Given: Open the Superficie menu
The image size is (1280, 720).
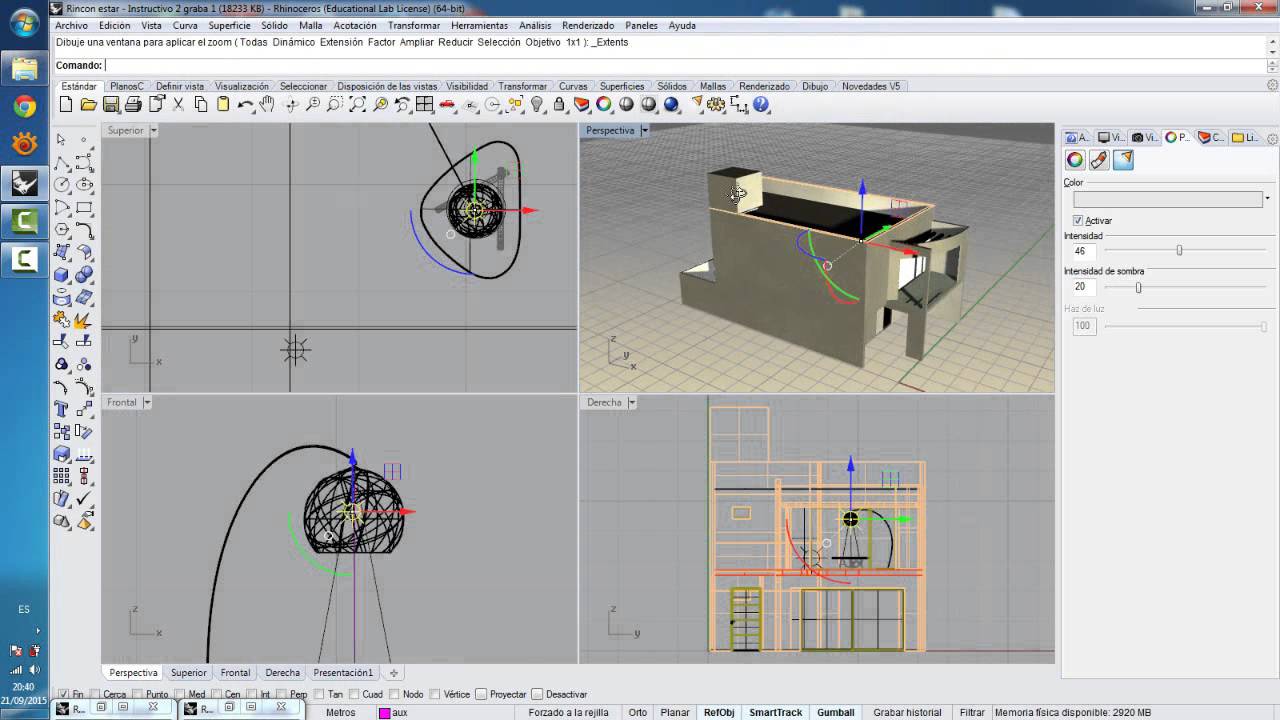Looking at the screenshot, I should point(229,26).
